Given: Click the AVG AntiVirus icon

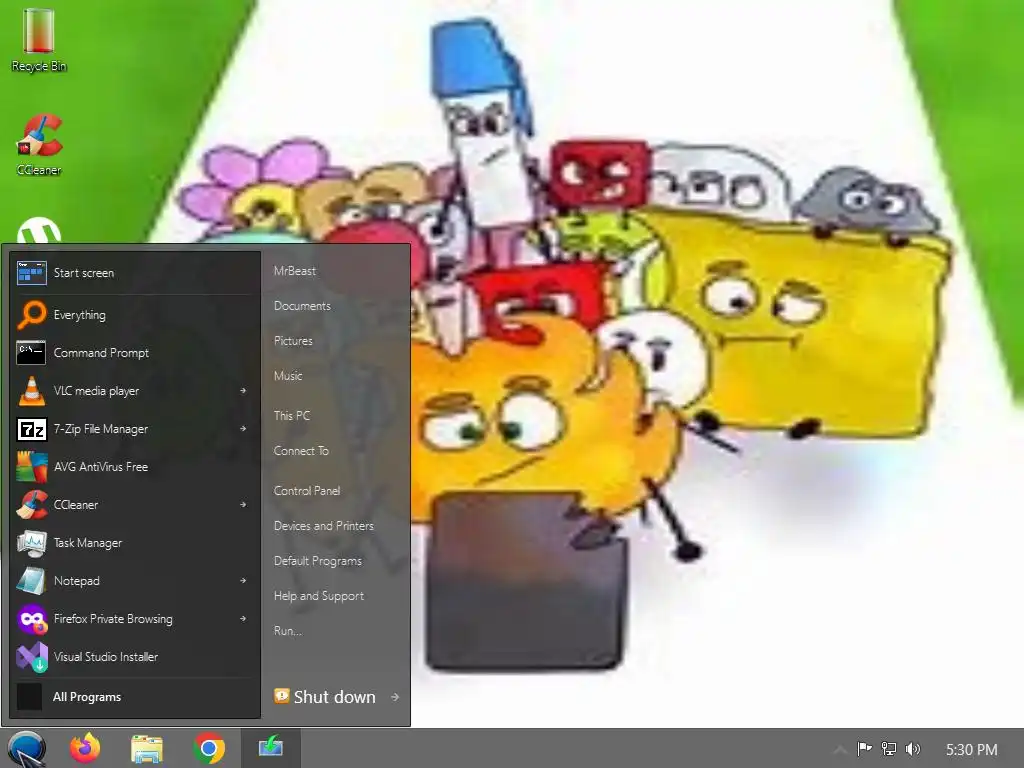Looking at the screenshot, I should [x=31, y=467].
